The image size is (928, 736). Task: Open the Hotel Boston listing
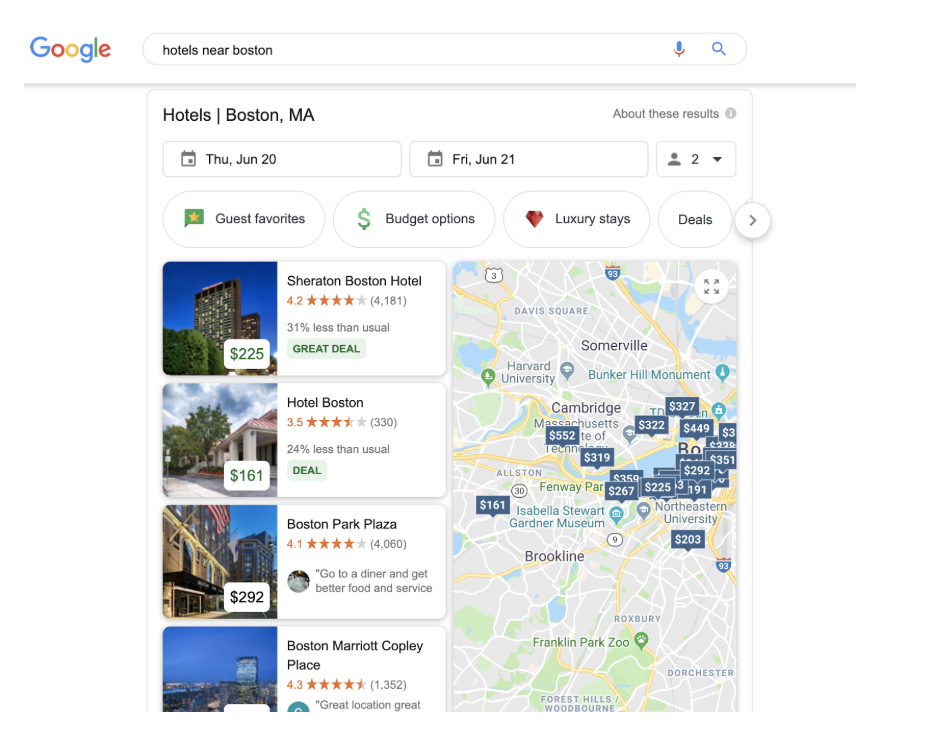pyautogui.click(x=304, y=440)
